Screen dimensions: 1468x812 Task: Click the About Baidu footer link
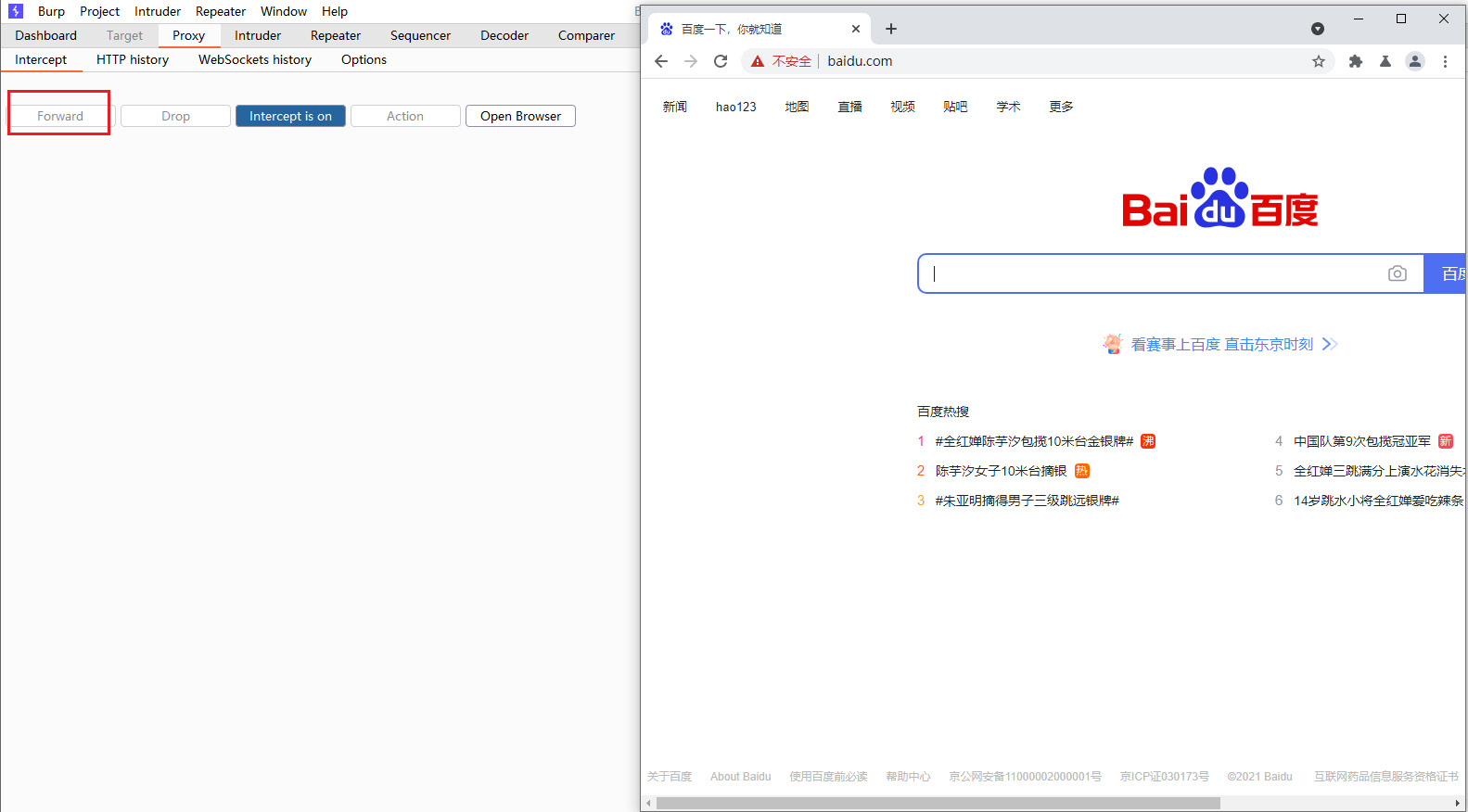click(x=741, y=777)
